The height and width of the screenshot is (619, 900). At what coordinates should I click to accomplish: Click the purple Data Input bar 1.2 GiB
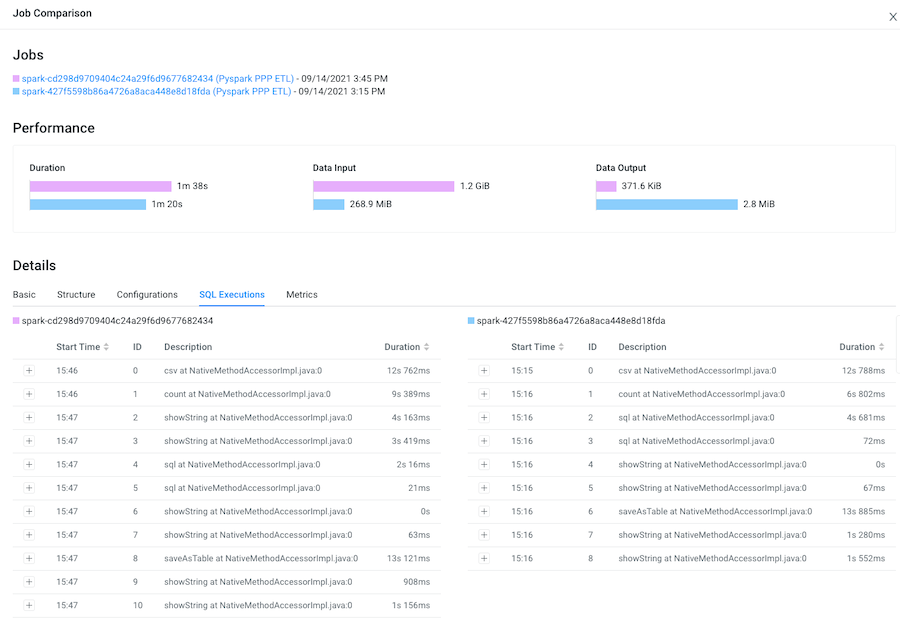coord(383,186)
